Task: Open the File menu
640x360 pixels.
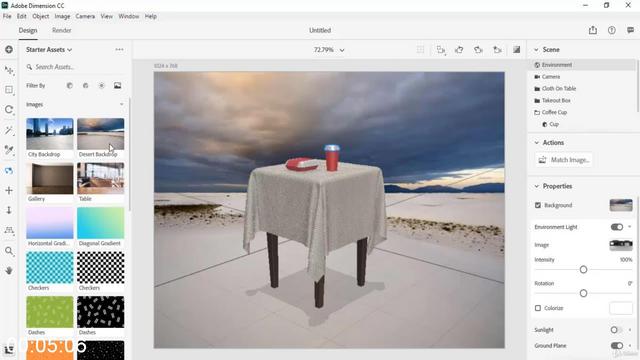Action: coord(7,16)
